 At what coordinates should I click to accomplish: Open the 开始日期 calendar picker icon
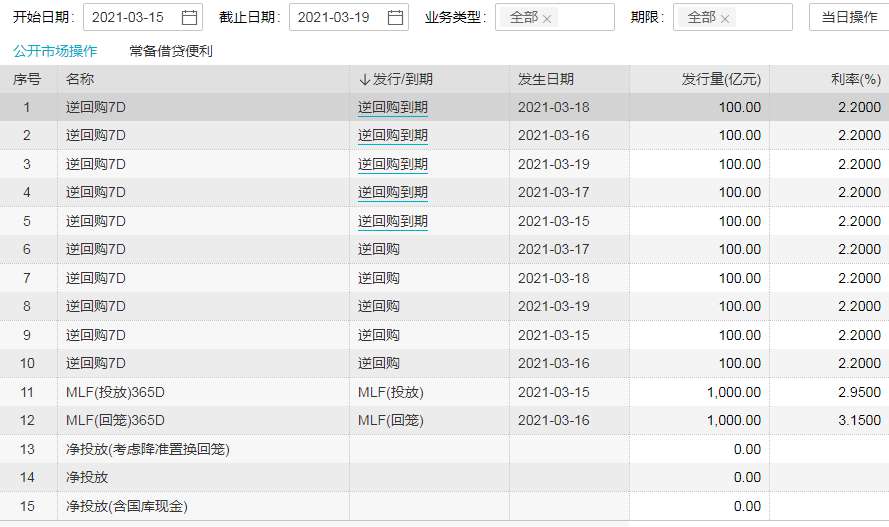click(189, 18)
